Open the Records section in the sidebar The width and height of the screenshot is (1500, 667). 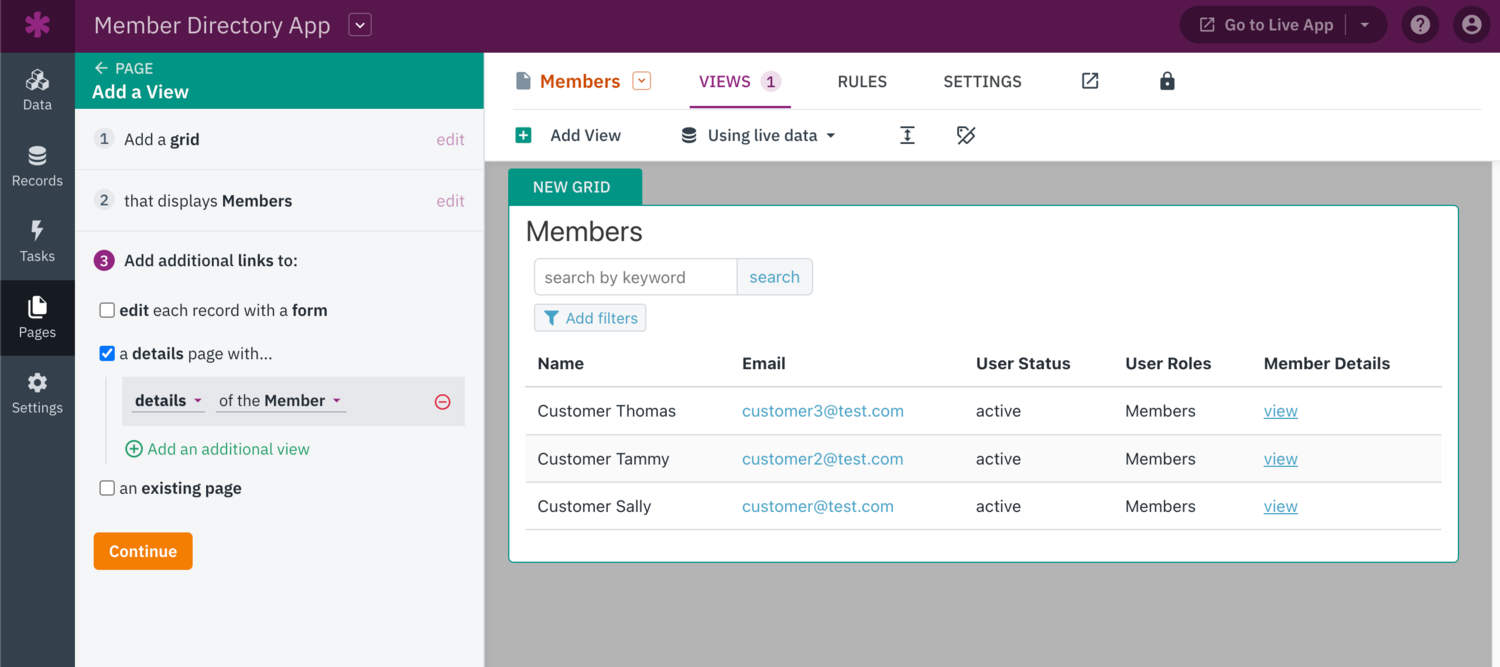coord(37,165)
